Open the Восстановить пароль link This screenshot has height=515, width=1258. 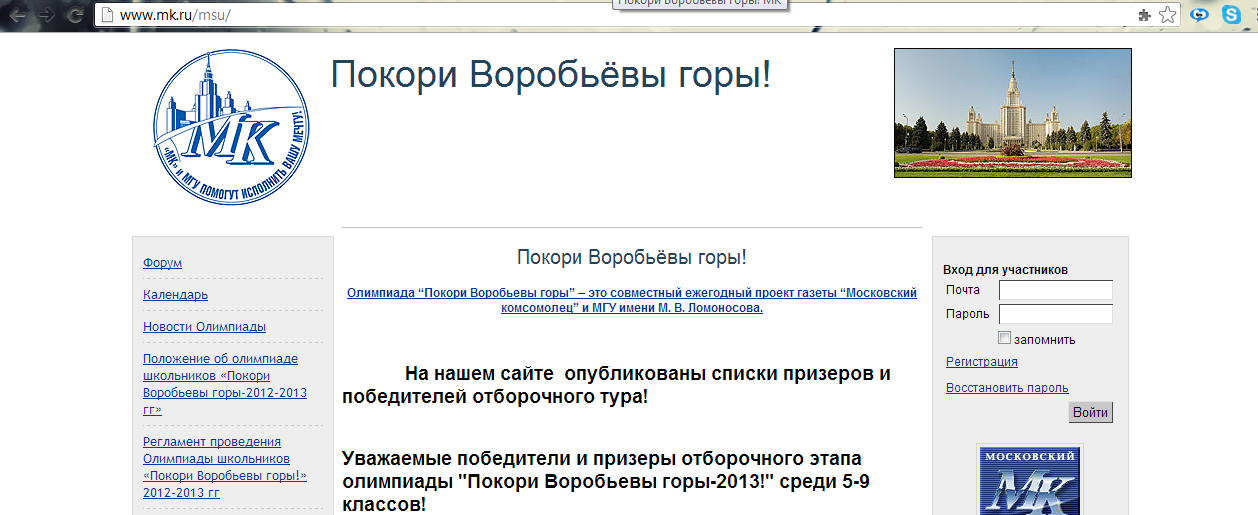point(1007,388)
